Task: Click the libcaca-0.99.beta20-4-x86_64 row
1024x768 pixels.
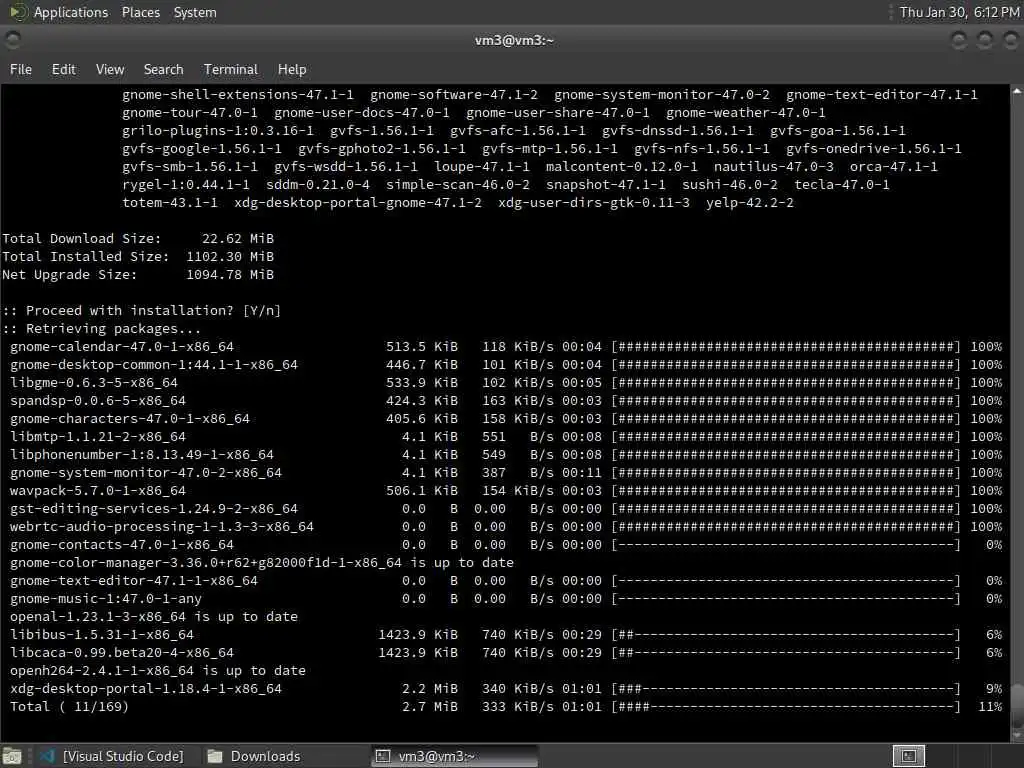Action: click(x=505, y=652)
